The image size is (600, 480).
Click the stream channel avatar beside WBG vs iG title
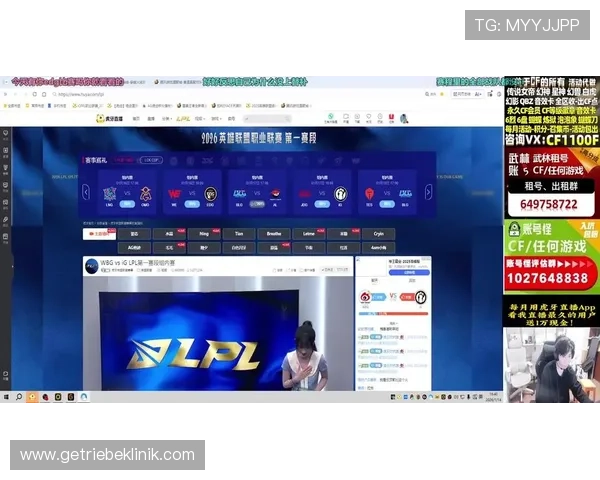[91, 266]
